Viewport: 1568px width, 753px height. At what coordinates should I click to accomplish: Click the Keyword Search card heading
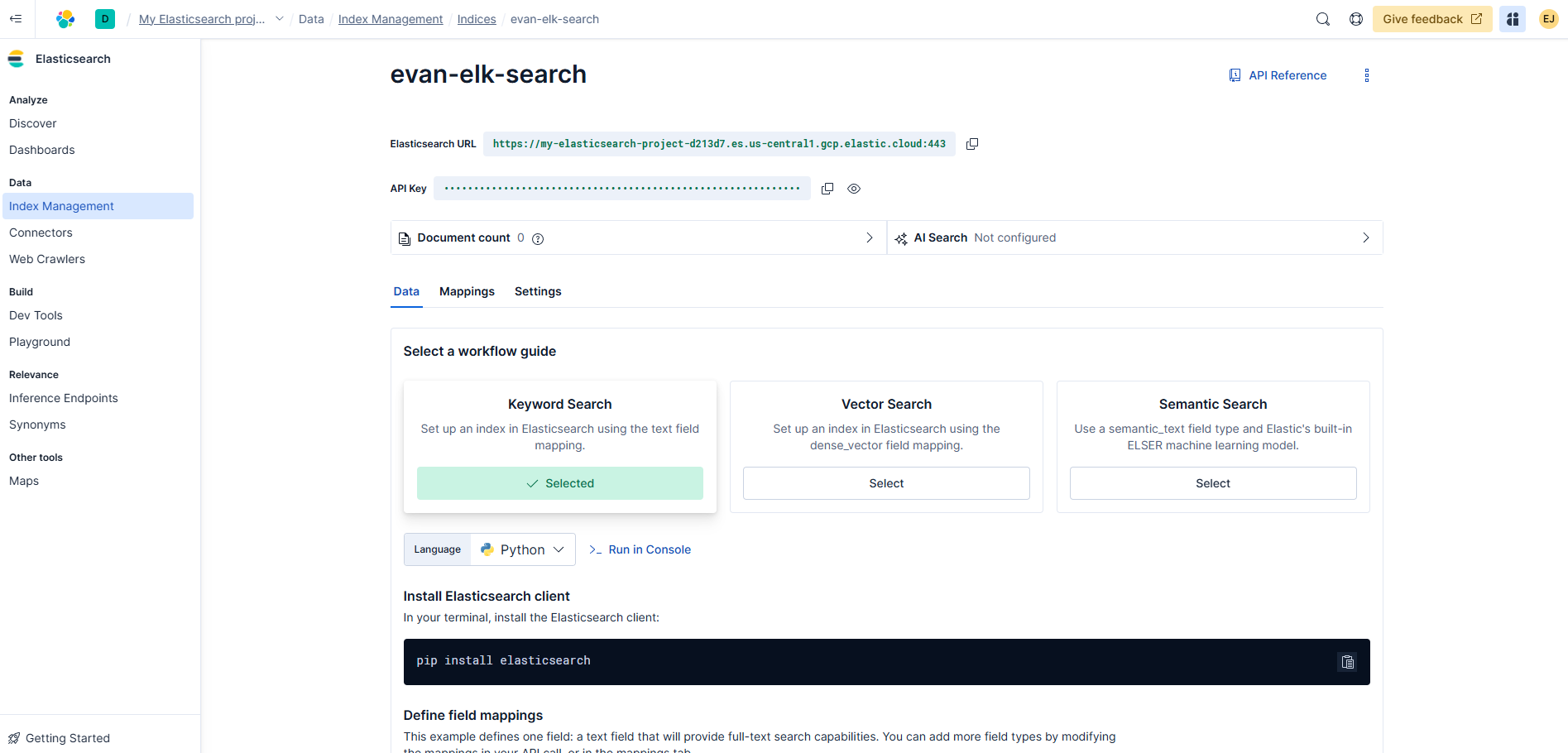pos(560,404)
